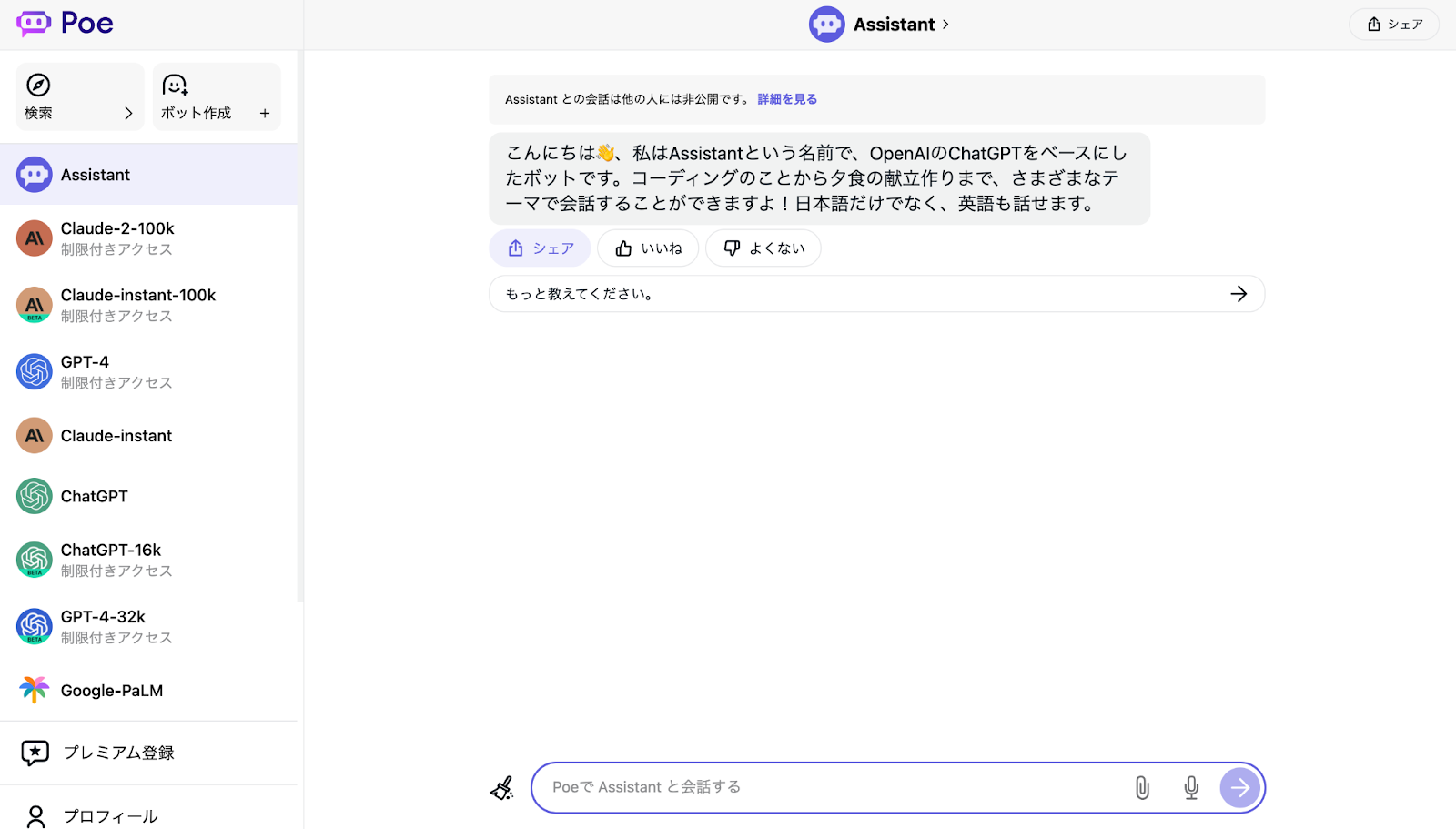Open the Google-PaLM palm tree icon
The height and width of the screenshot is (829, 1456).
point(35,690)
